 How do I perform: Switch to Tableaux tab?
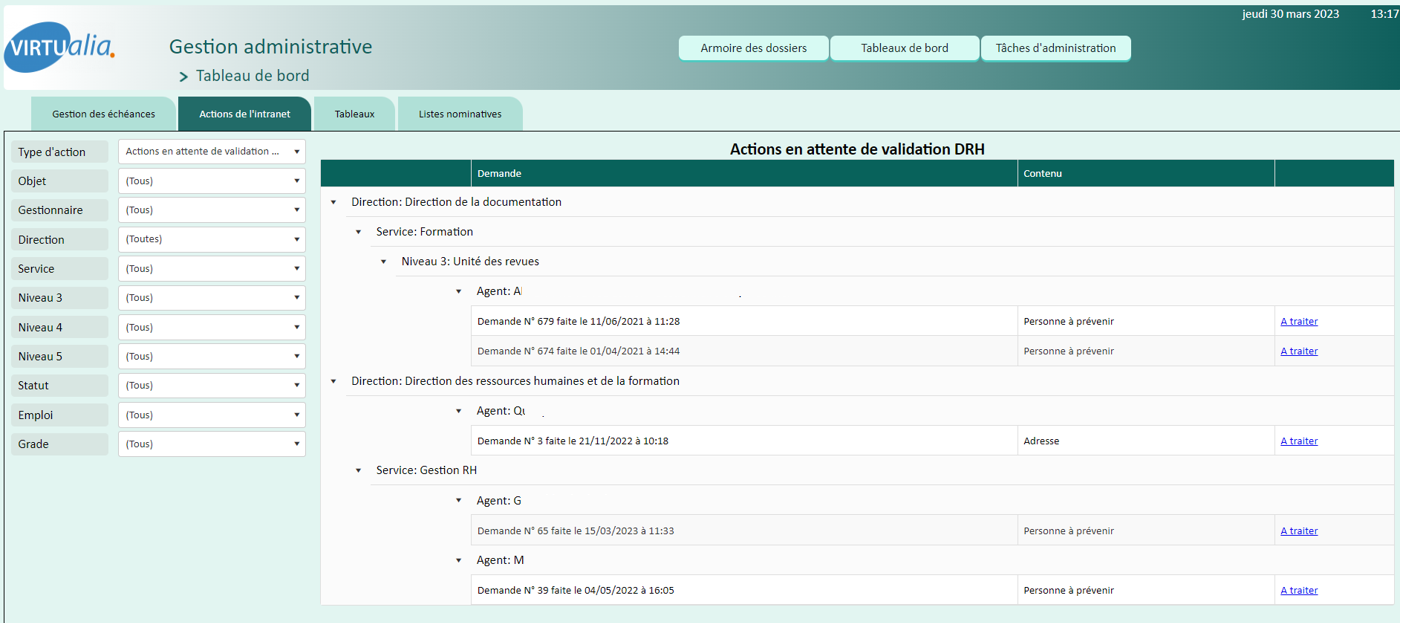point(354,114)
